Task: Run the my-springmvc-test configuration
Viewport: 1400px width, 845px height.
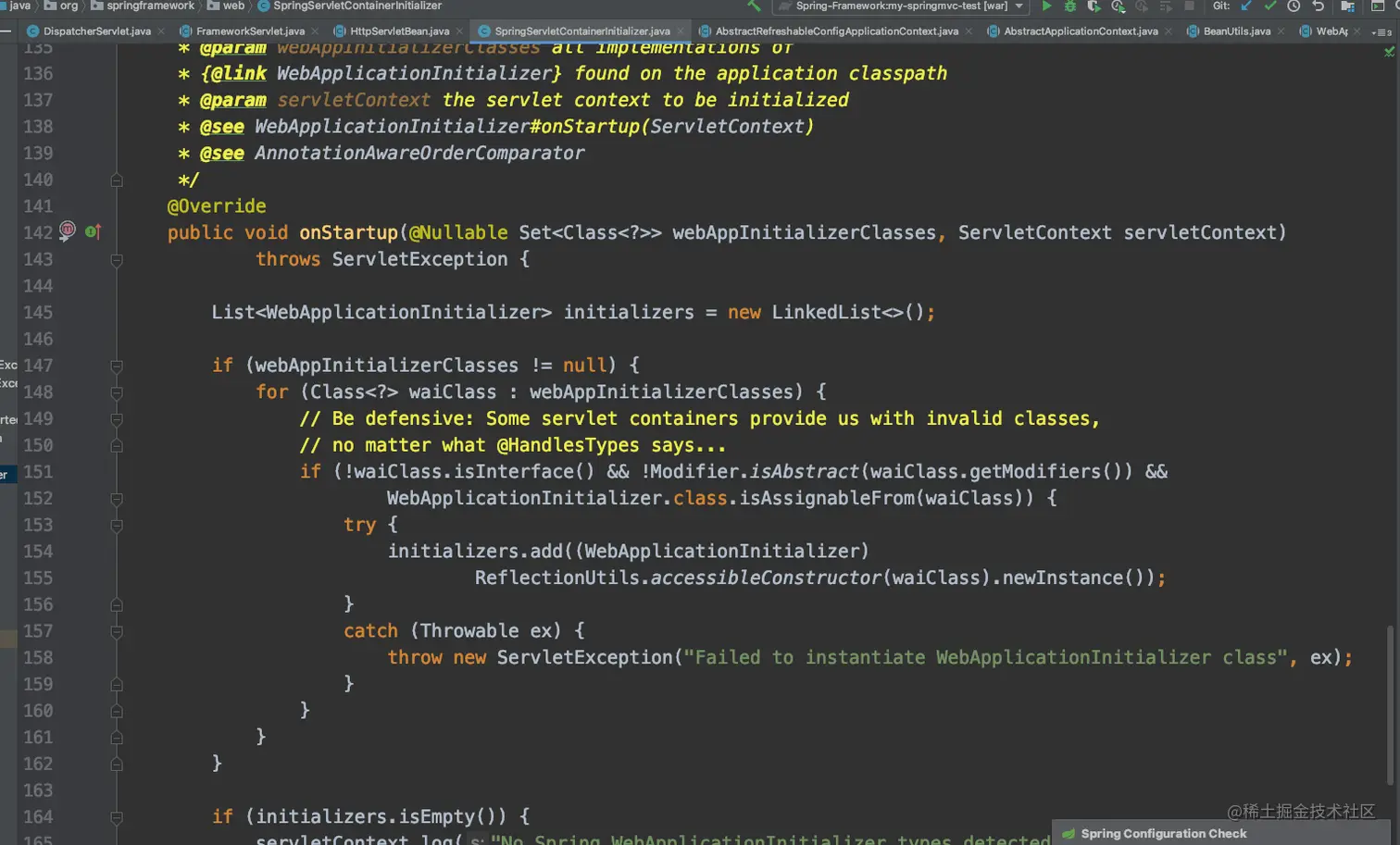Action: pyautogui.click(x=1046, y=6)
